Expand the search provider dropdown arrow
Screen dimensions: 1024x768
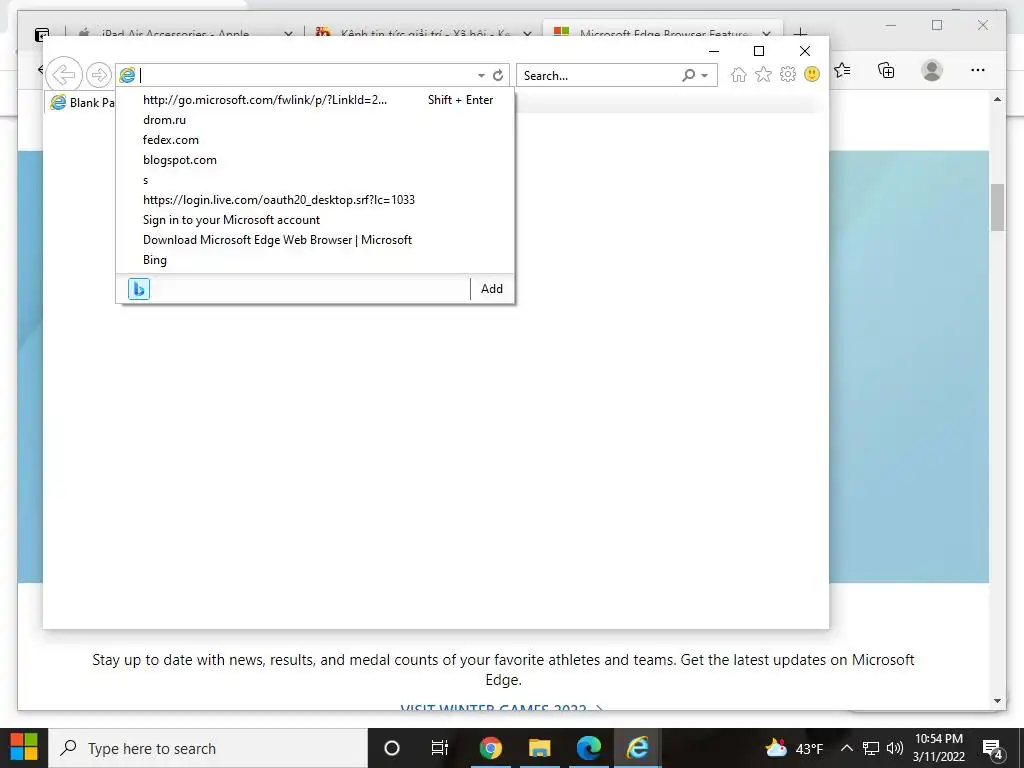705,76
